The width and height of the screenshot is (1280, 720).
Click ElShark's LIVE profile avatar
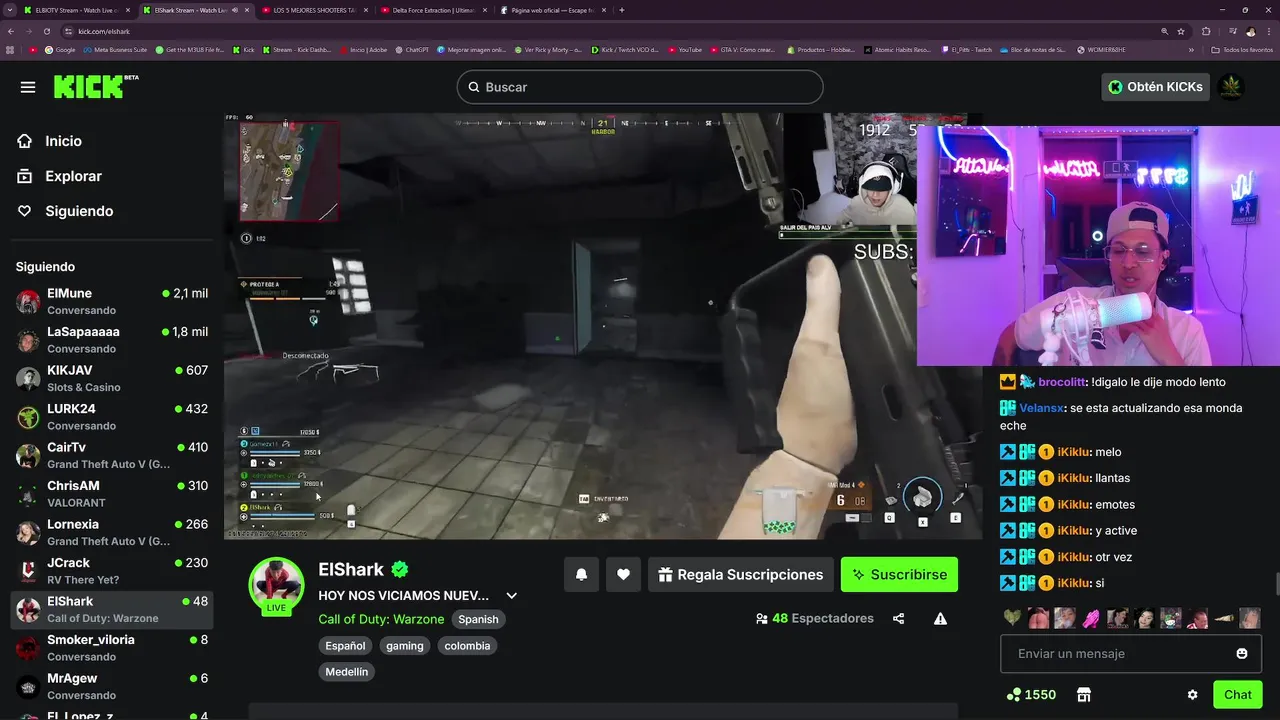click(276, 585)
